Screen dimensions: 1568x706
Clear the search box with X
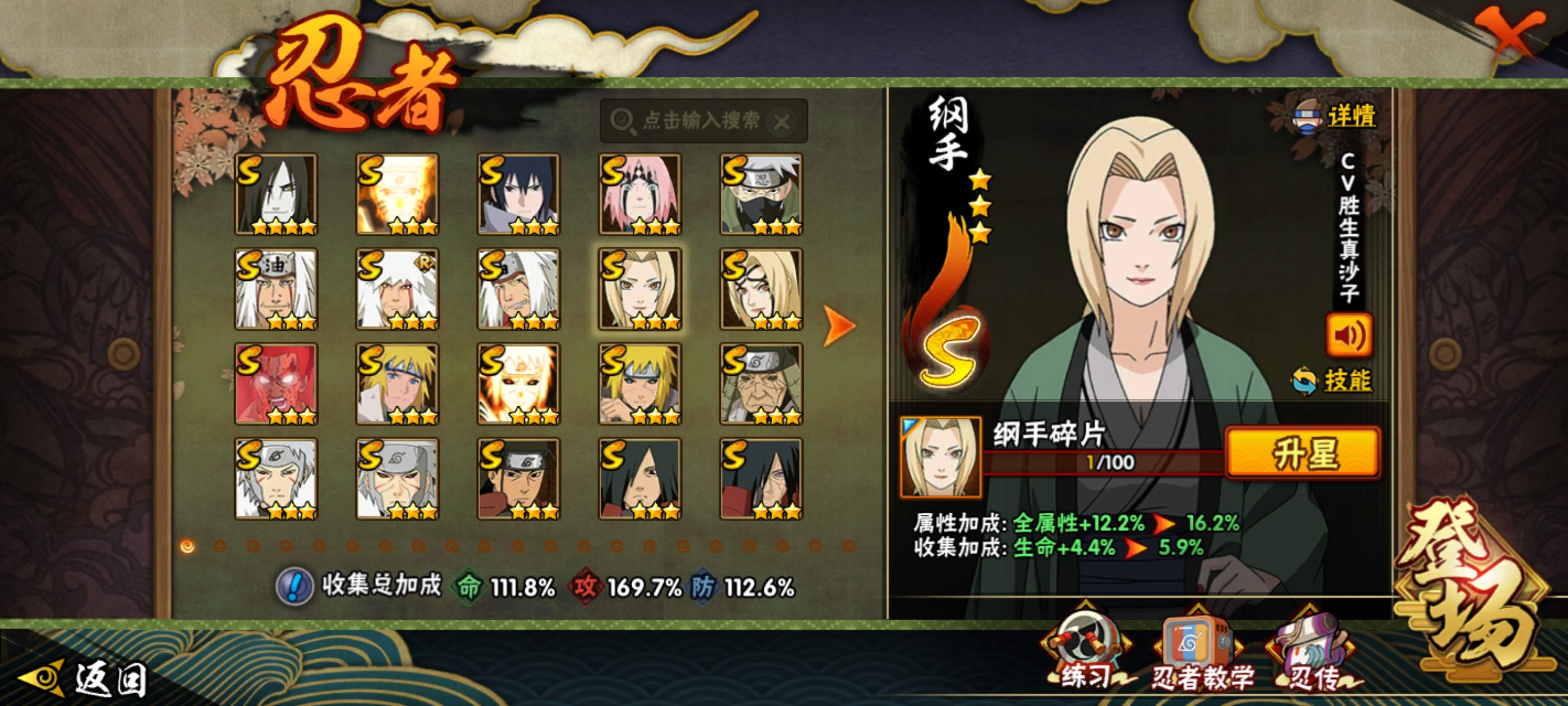click(782, 122)
